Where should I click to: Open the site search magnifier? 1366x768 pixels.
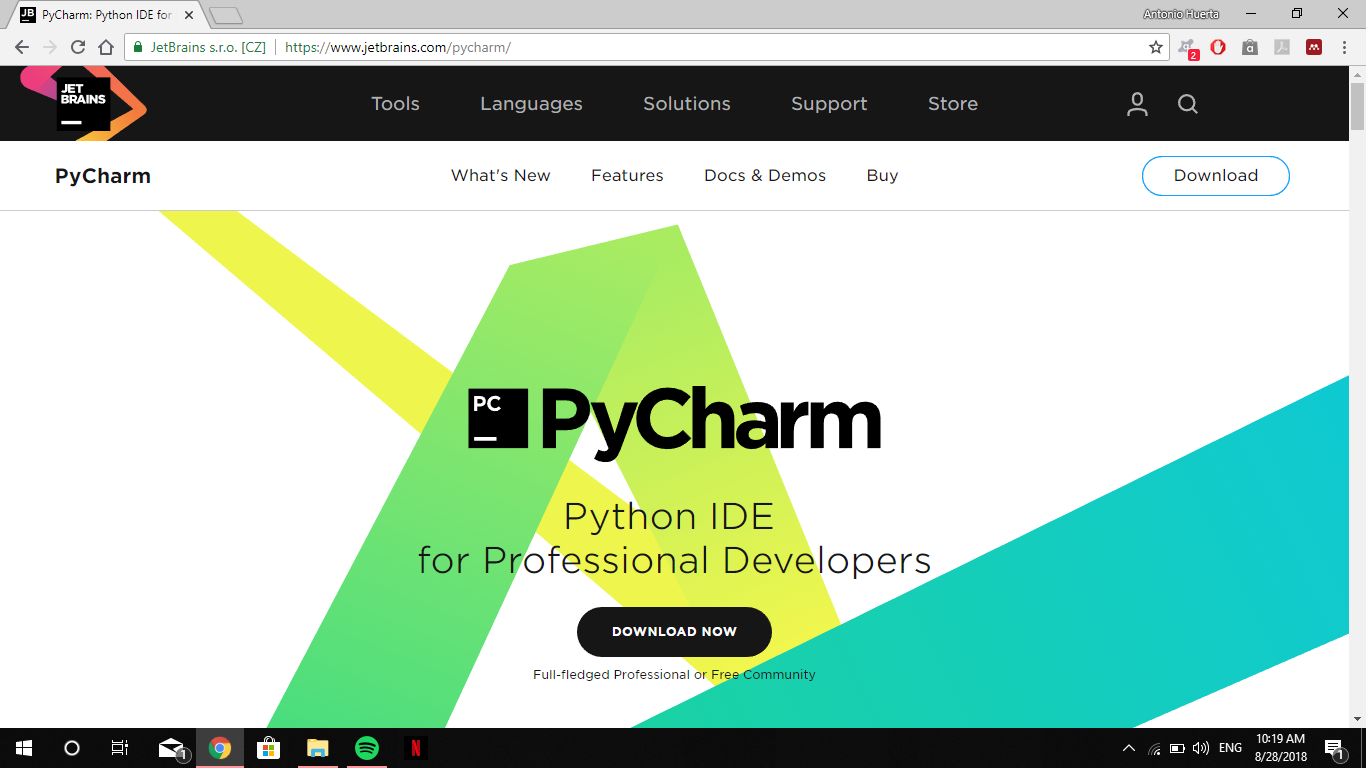(1187, 103)
